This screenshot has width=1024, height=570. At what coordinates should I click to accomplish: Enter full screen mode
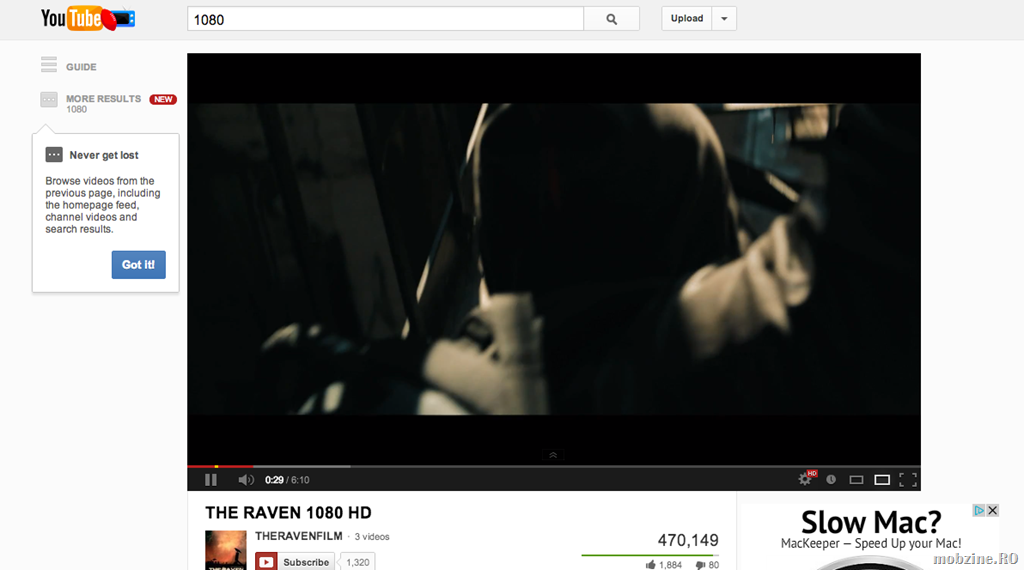[908, 480]
